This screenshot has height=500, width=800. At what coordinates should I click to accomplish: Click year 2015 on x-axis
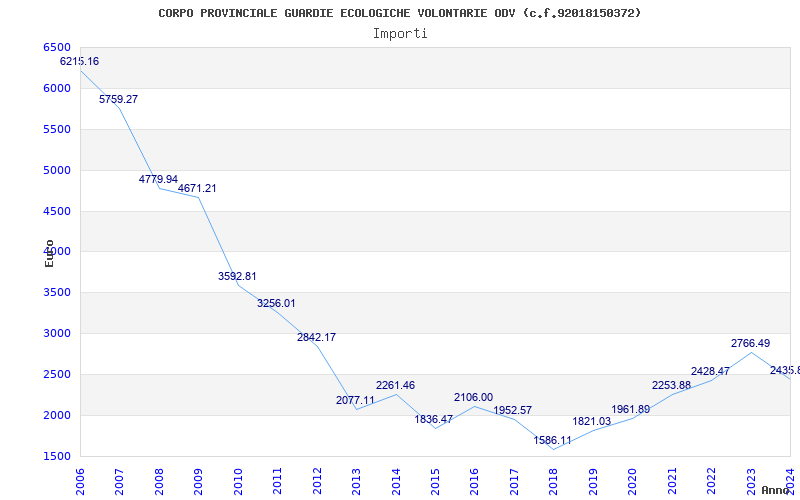[435, 482]
